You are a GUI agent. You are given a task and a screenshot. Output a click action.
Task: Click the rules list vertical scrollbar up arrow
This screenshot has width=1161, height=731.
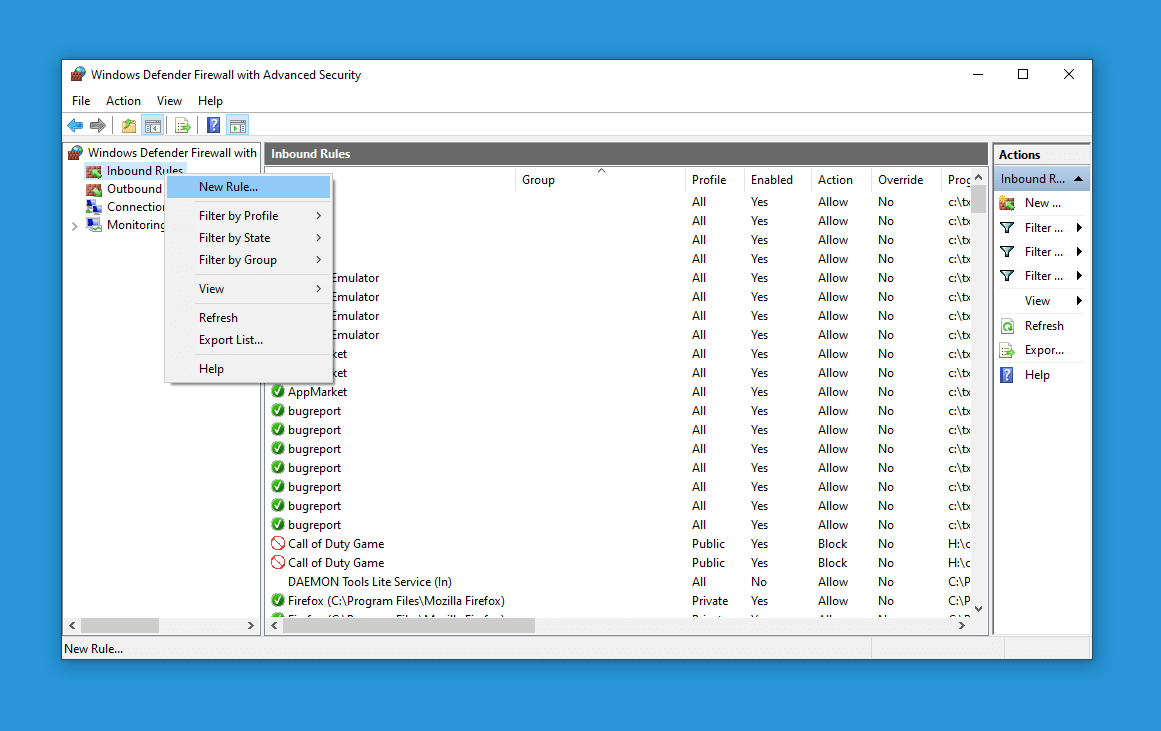pyautogui.click(x=978, y=178)
